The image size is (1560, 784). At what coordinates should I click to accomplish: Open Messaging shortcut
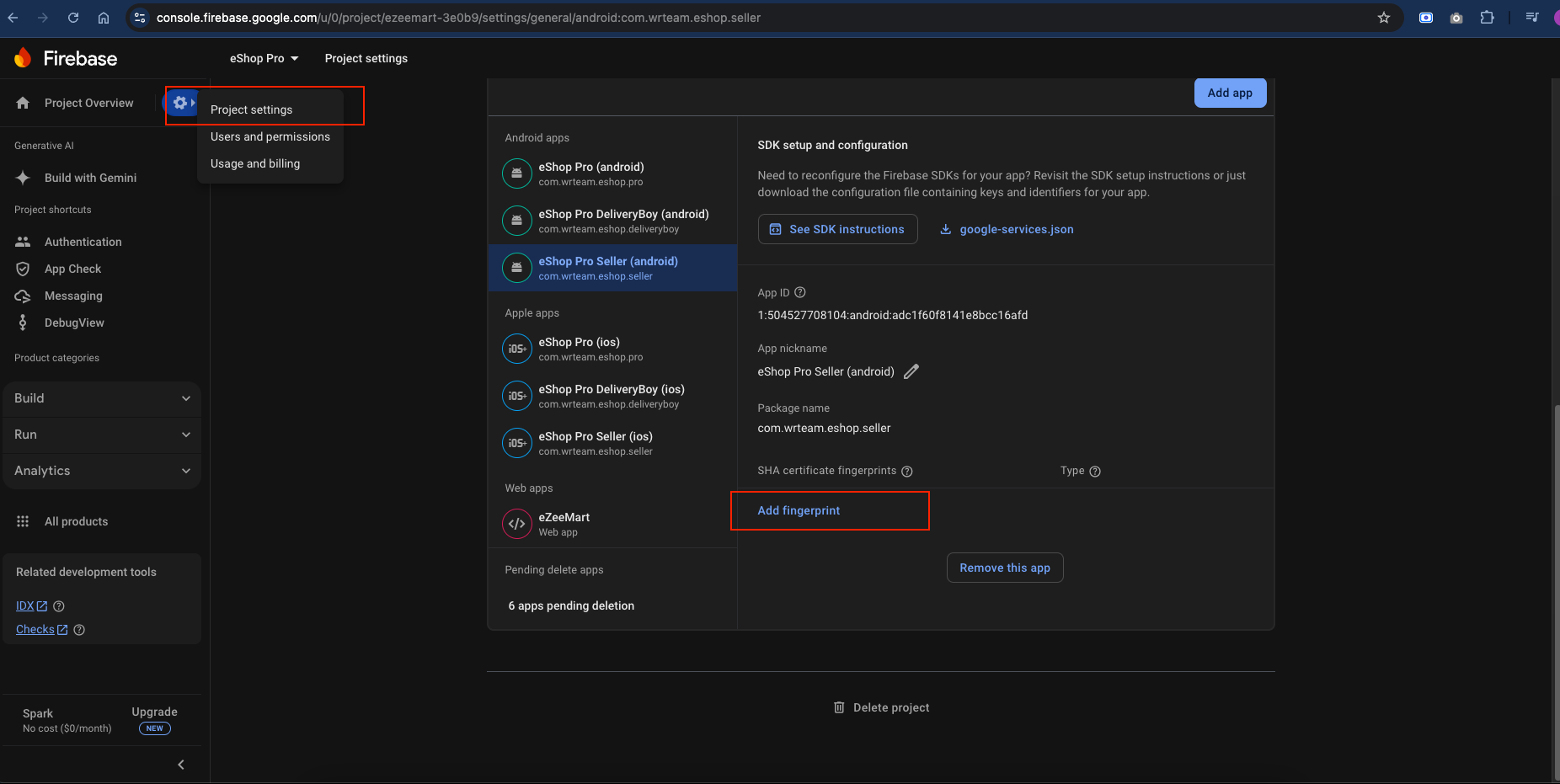[x=73, y=296]
